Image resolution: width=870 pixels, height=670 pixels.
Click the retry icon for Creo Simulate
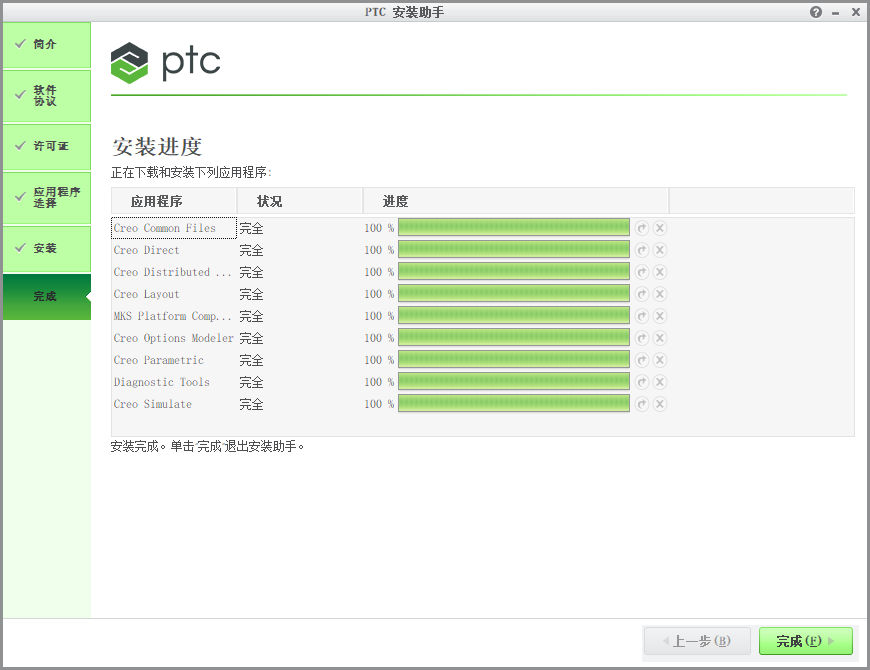[x=642, y=404]
